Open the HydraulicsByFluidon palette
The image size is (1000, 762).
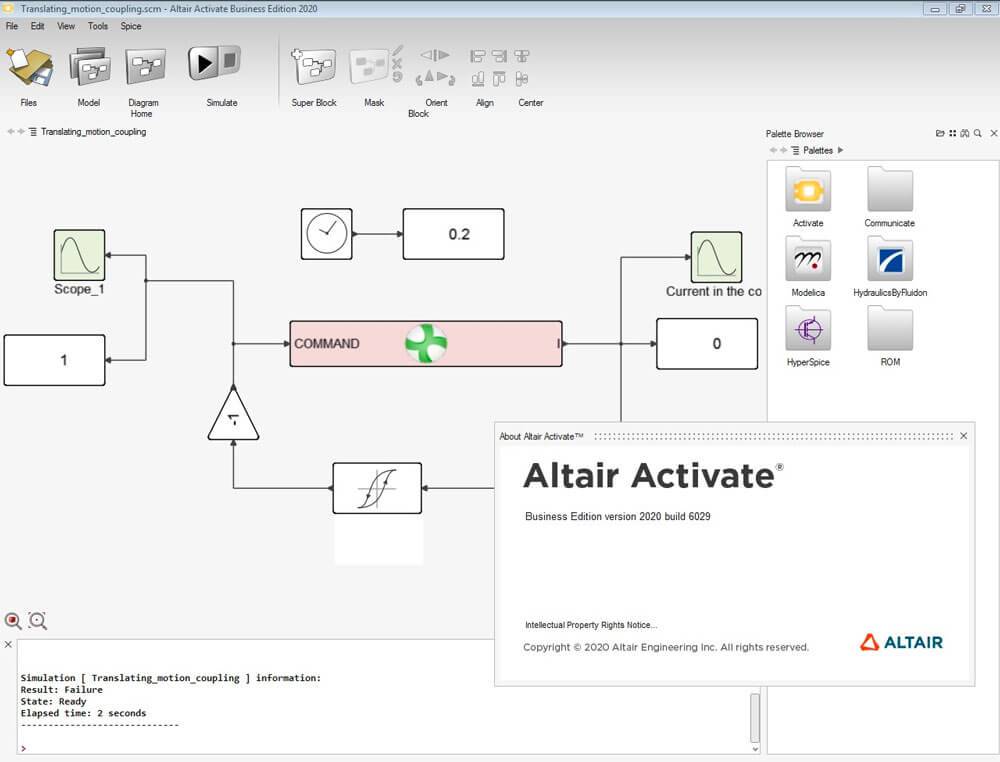890,261
